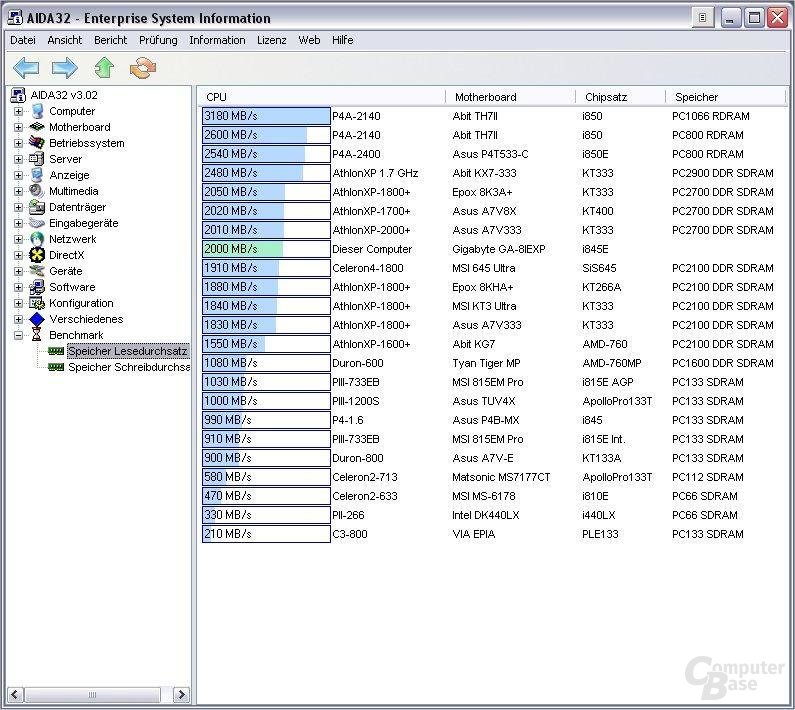
Task: Click the 210 MB/s result bar
Action: (266, 534)
